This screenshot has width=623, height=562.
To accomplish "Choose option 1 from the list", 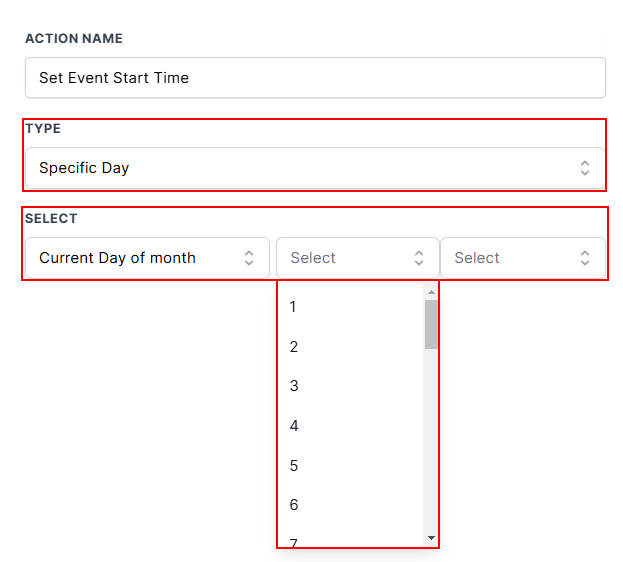I will [293, 307].
